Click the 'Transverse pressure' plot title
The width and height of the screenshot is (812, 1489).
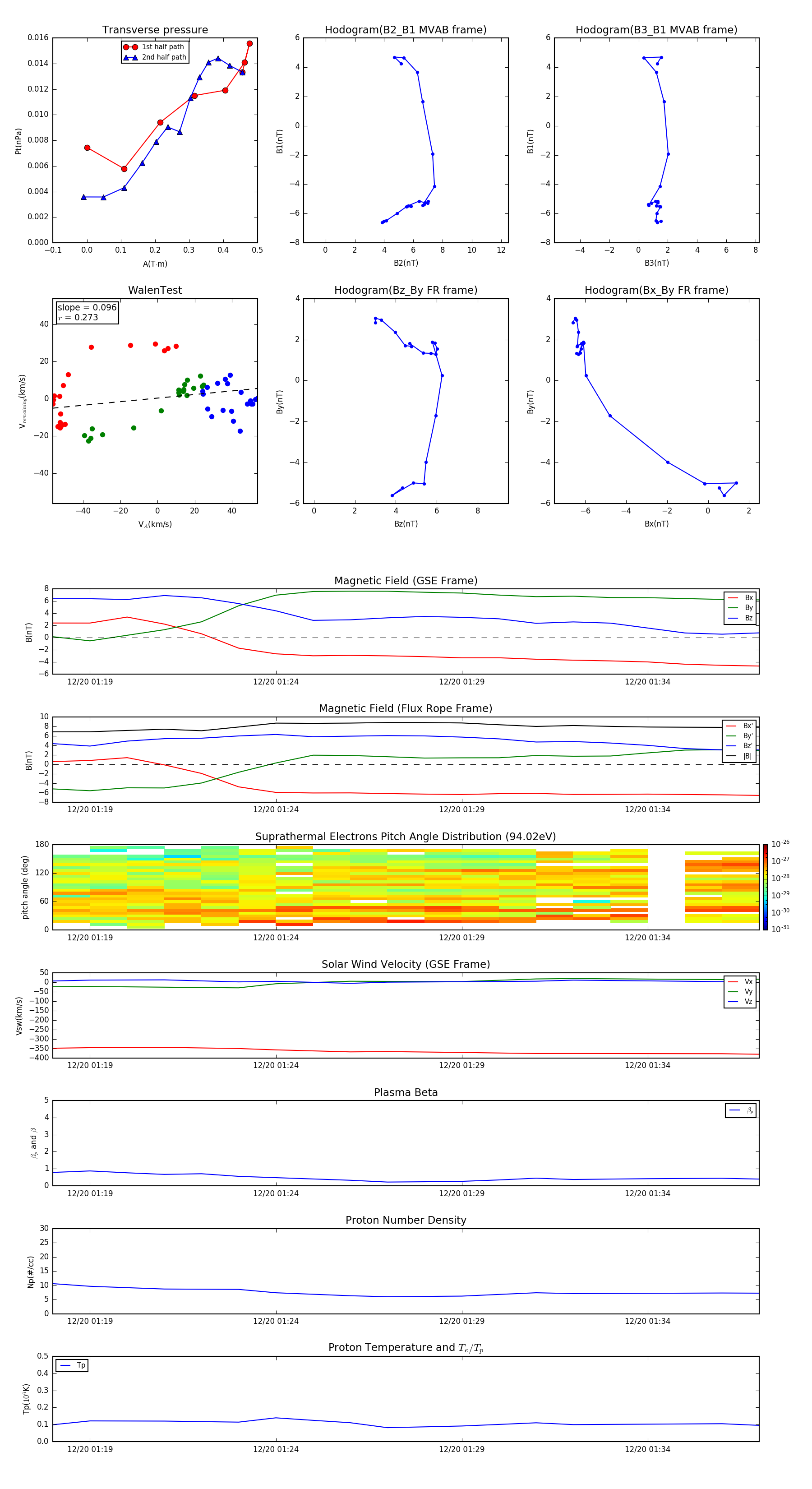(x=155, y=30)
